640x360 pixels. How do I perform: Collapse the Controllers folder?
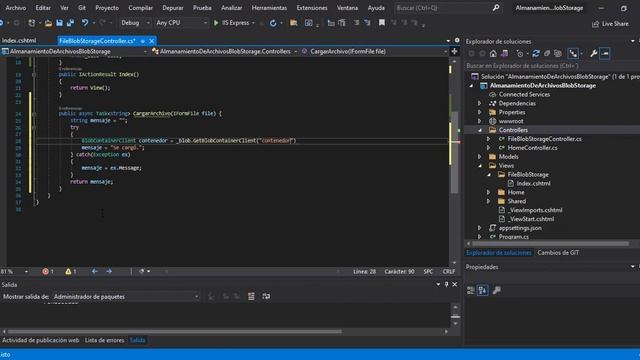tap(480, 130)
